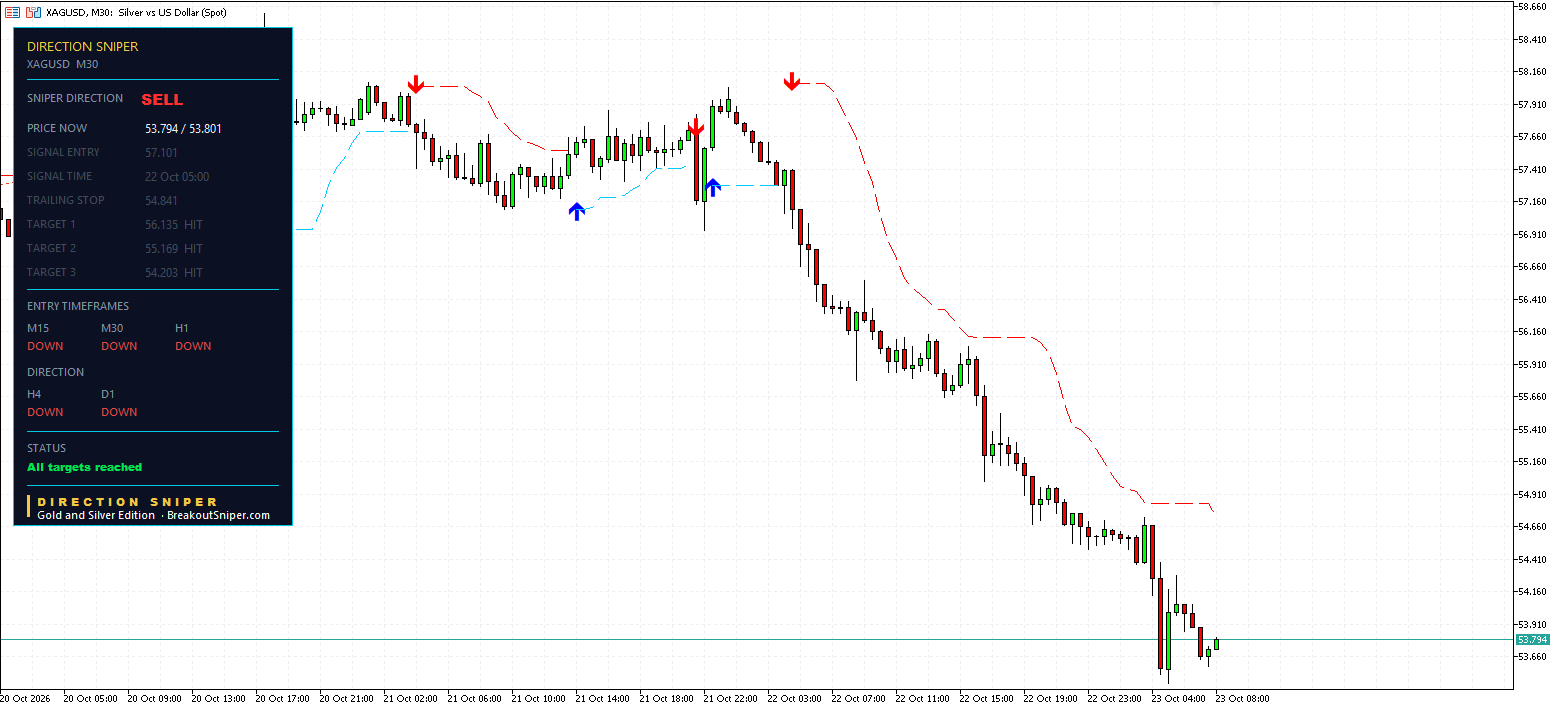
Task: Click the DIRECTION SNIPER panel heading
Action: [x=83, y=47]
